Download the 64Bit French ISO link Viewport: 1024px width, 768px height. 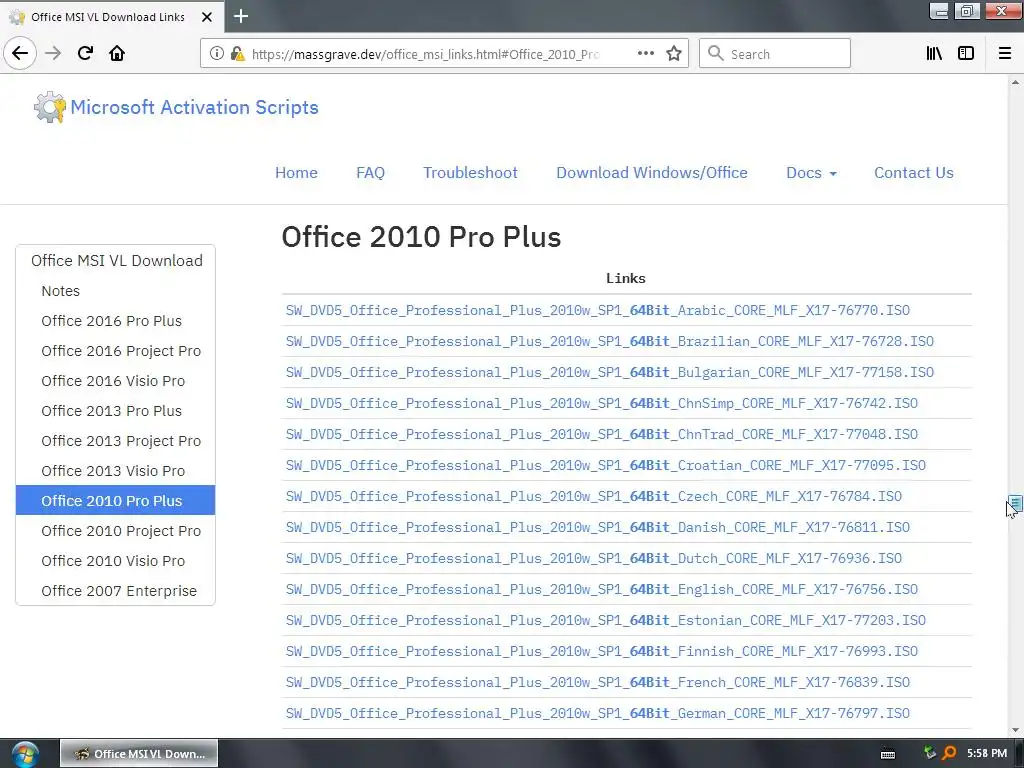coord(598,682)
